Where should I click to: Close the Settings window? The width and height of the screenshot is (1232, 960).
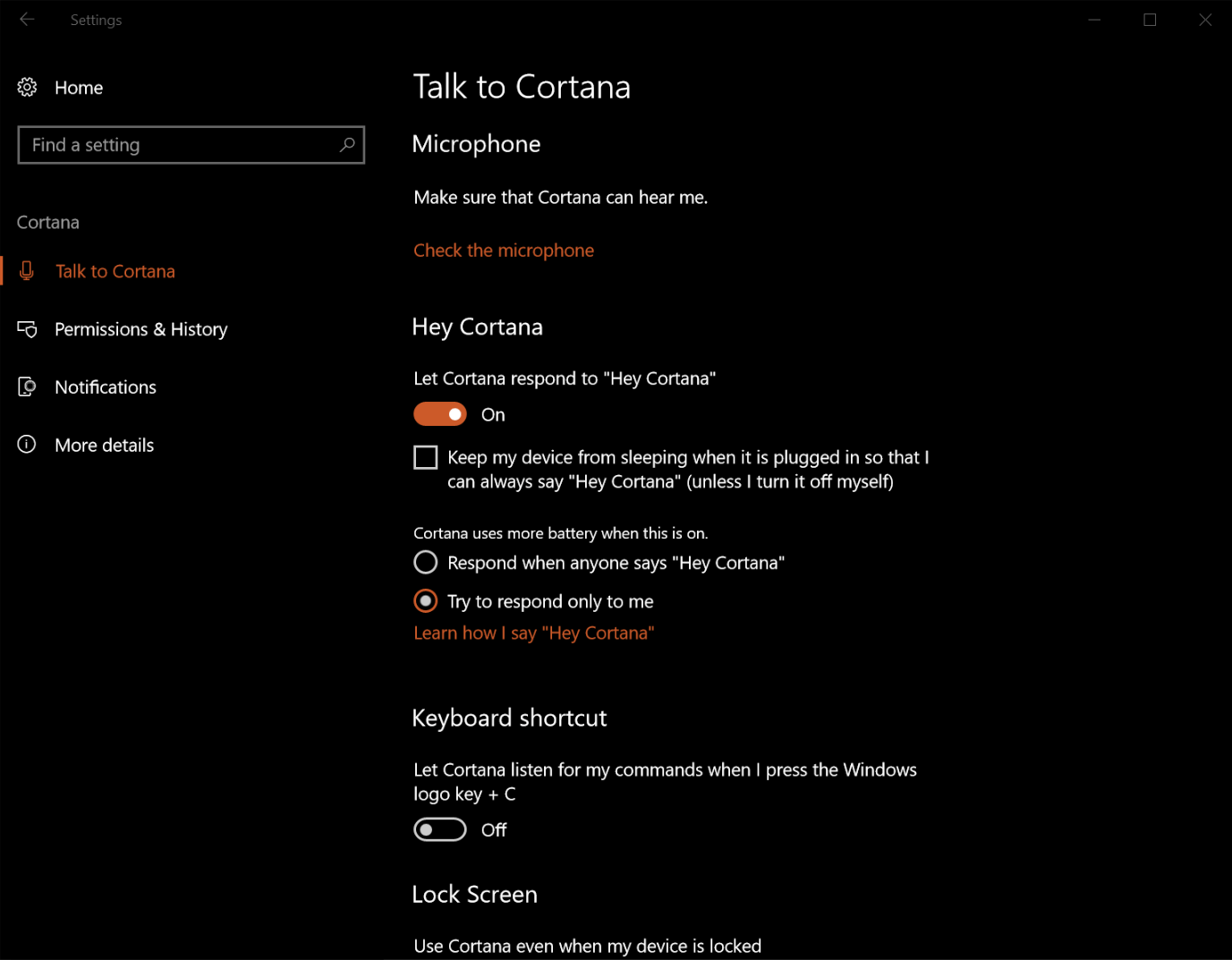(1205, 20)
